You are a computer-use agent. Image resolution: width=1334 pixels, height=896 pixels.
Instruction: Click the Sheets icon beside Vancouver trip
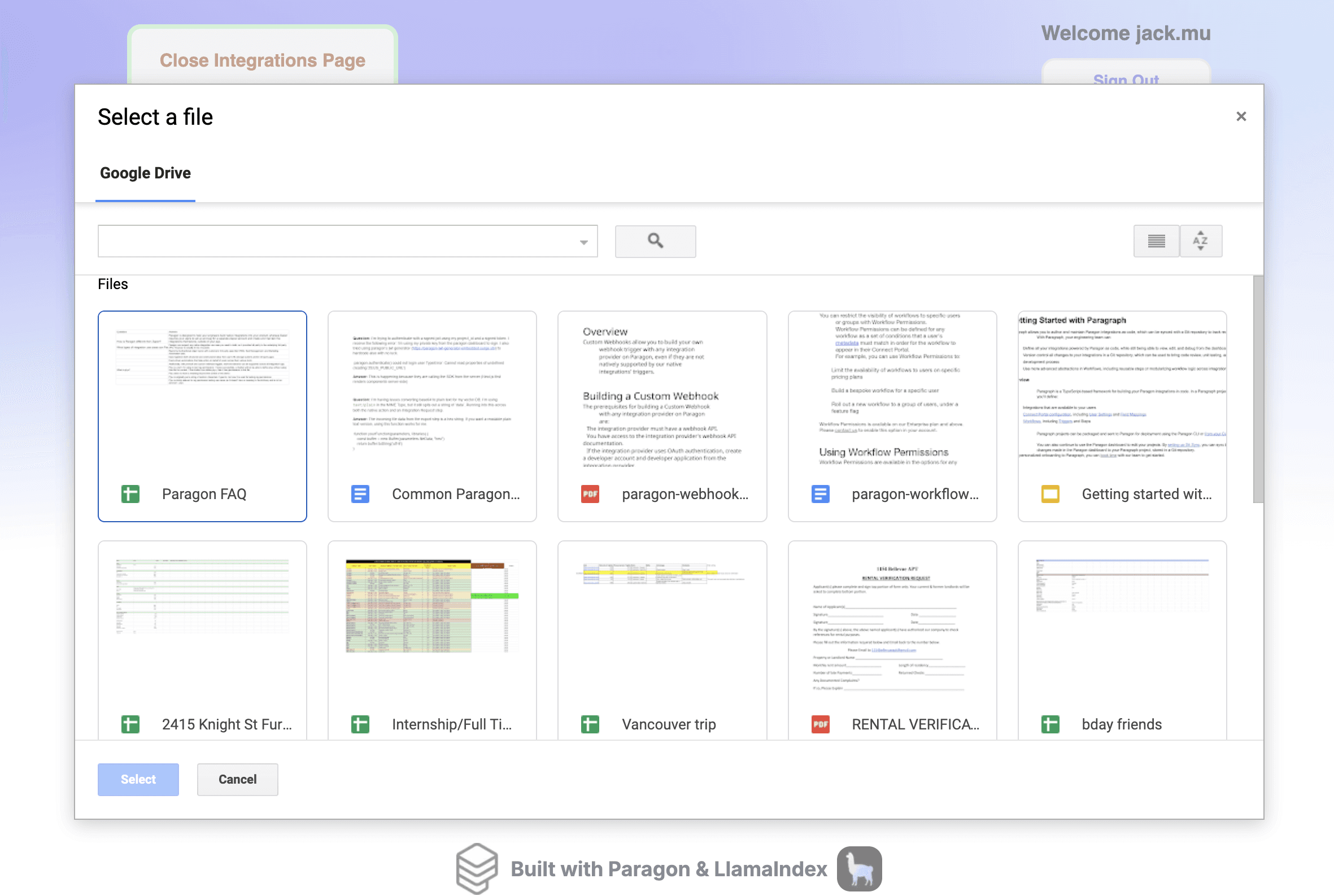point(590,724)
